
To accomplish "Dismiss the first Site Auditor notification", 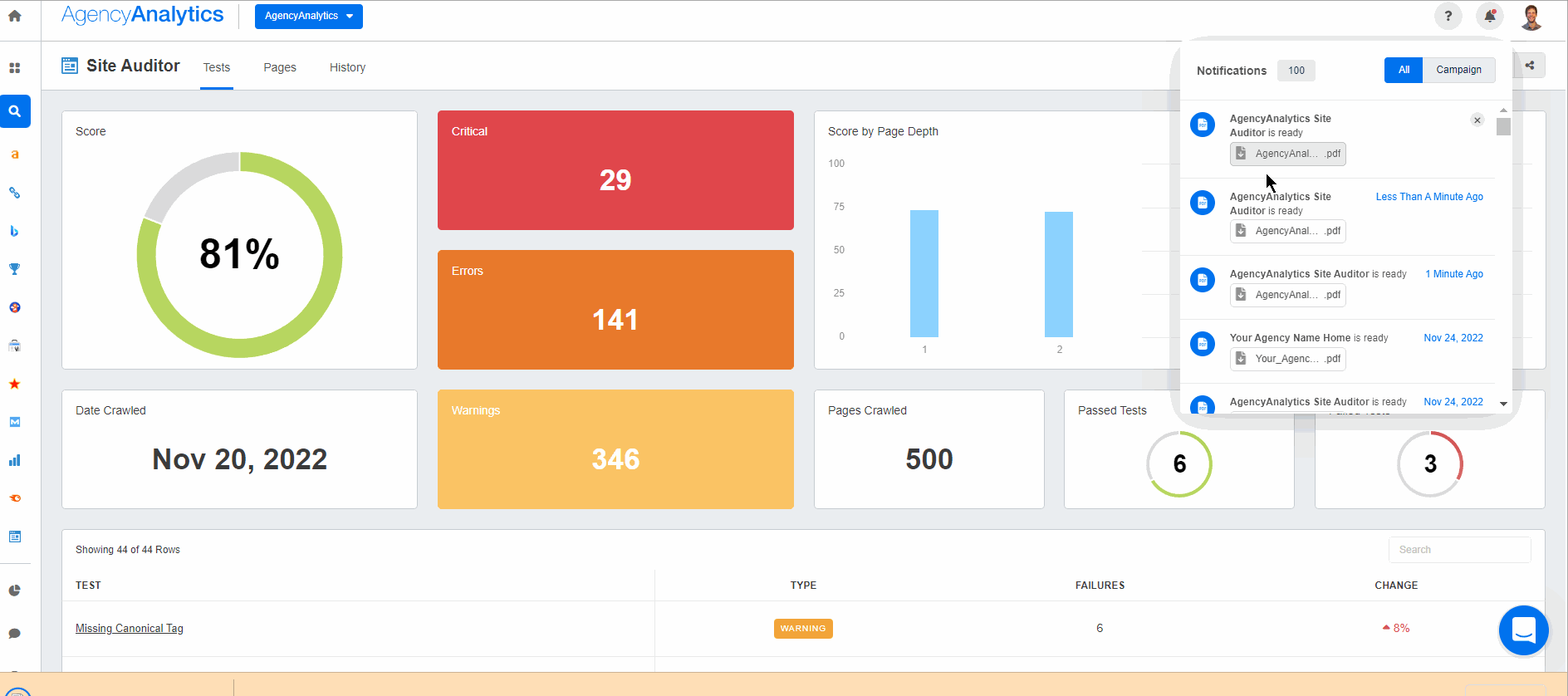I will [1477, 120].
